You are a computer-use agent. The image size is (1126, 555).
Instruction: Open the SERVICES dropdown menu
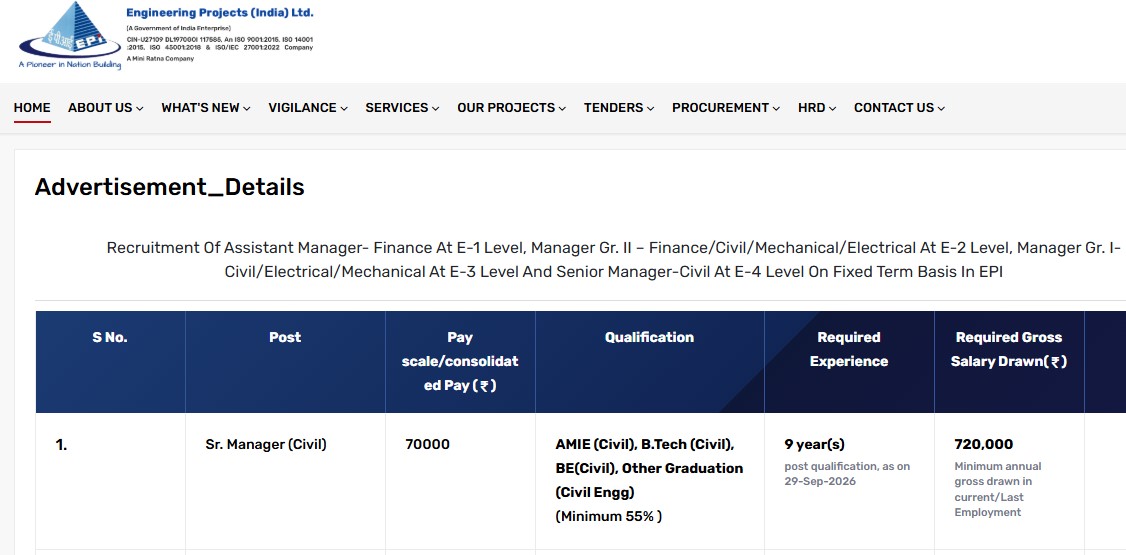(x=402, y=108)
